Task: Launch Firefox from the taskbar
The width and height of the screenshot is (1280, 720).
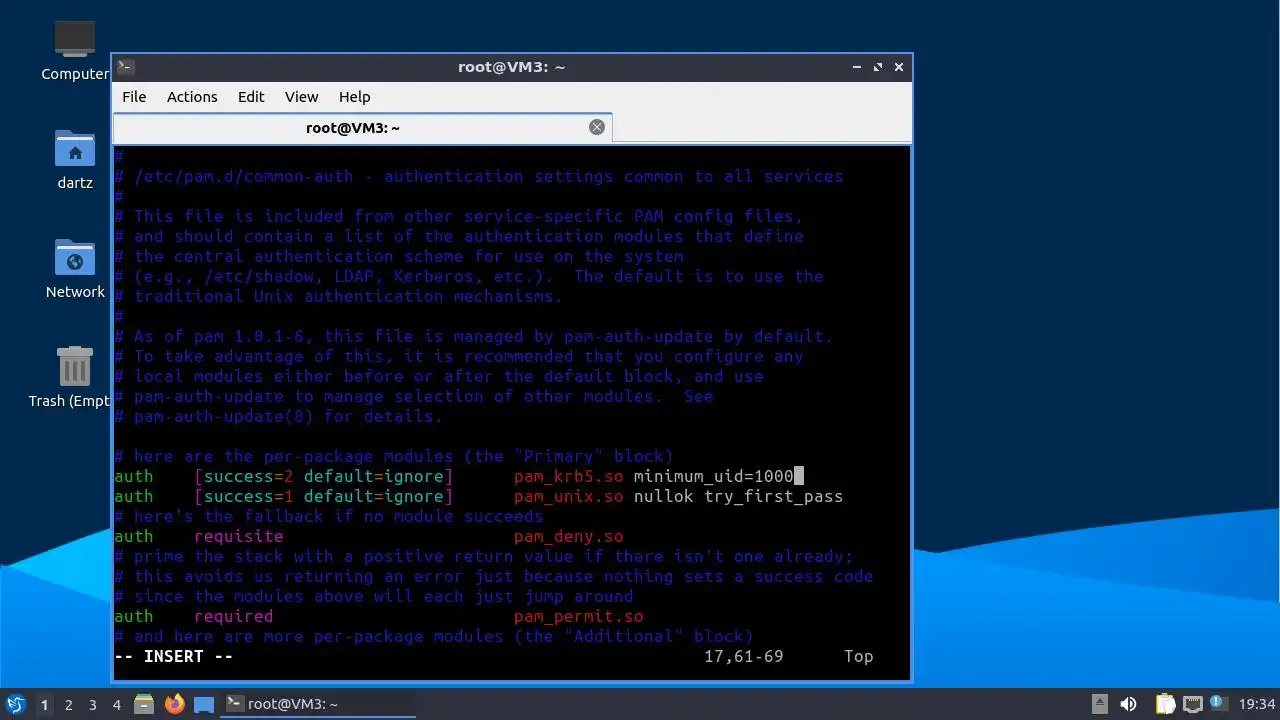Action: 175,704
